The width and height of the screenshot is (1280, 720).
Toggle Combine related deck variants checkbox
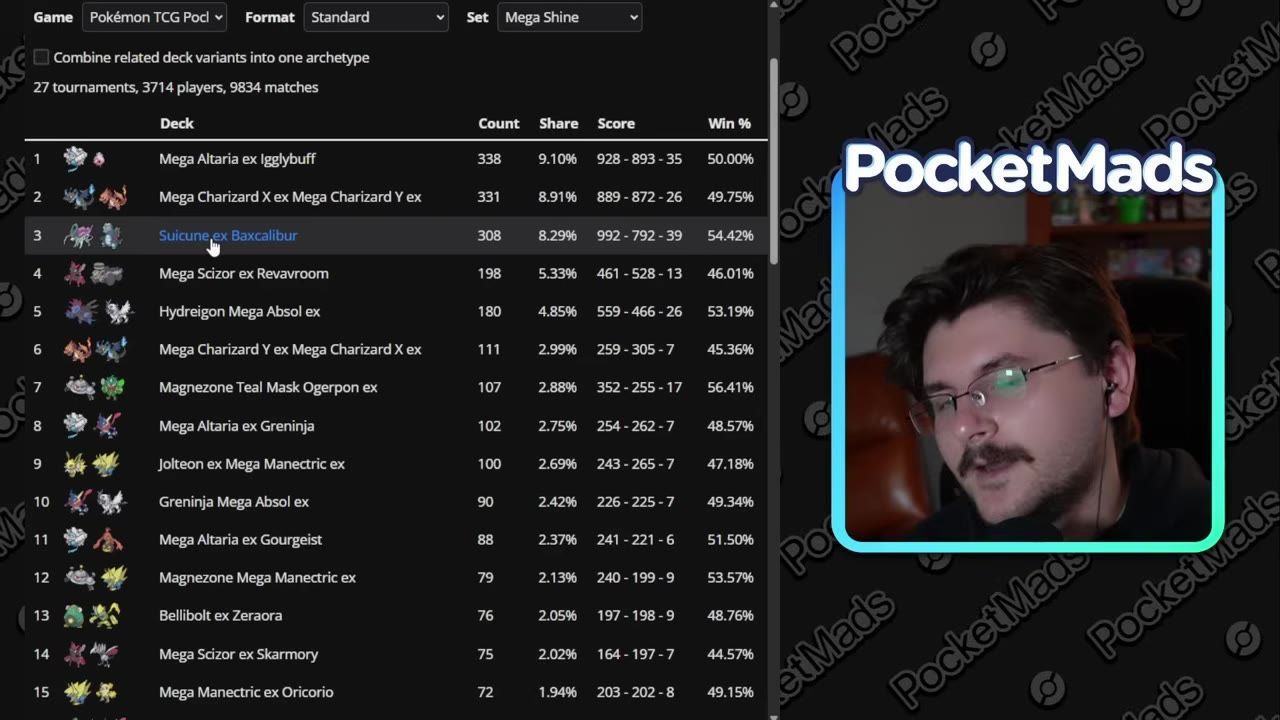(x=41, y=57)
